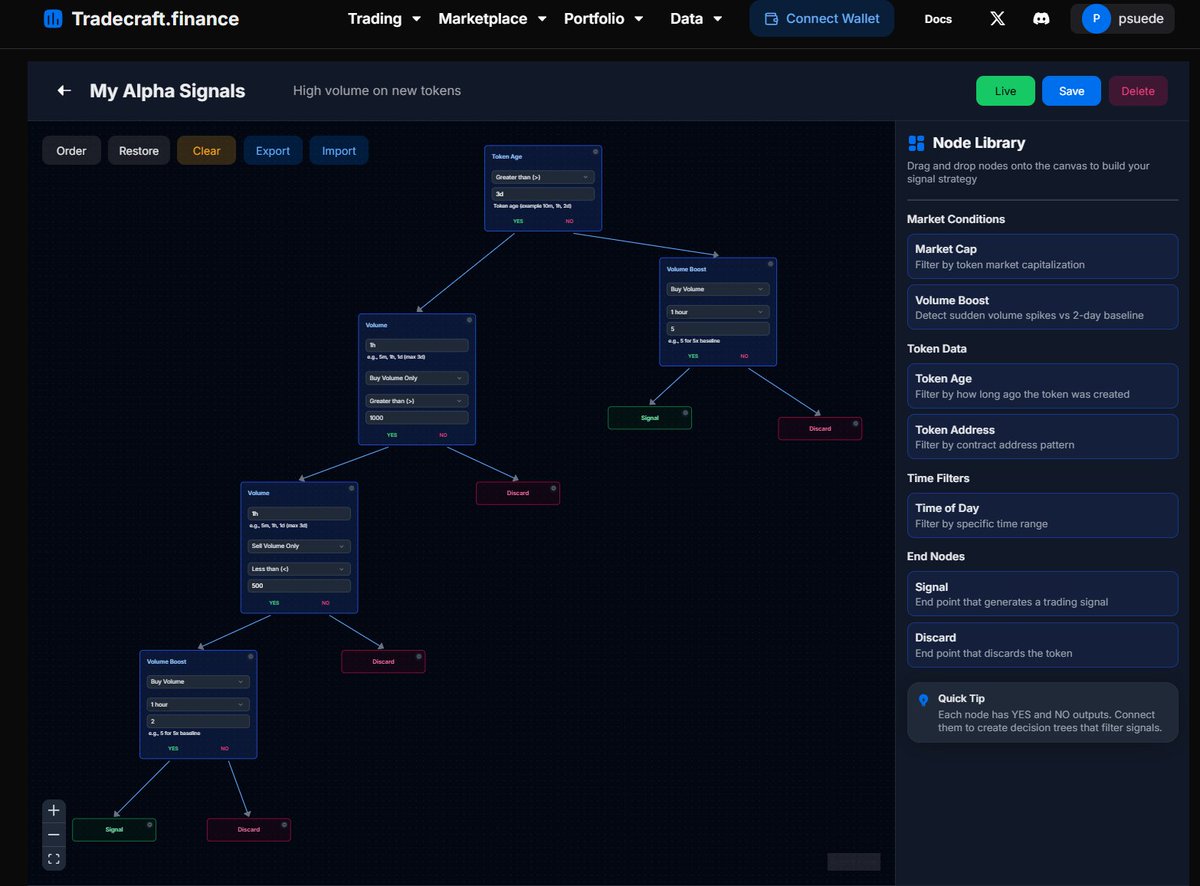Open the Discord icon in header
Screen dimensions: 1200x886
tap(1041, 18)
